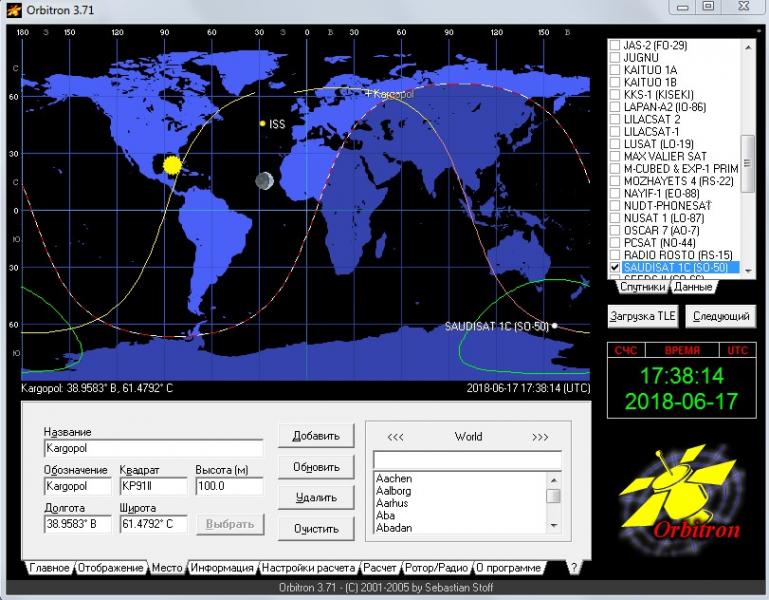Viewport: 769px width, 600px height.
Task: Open the question mark help tab
Action: (x=573, y=567)
